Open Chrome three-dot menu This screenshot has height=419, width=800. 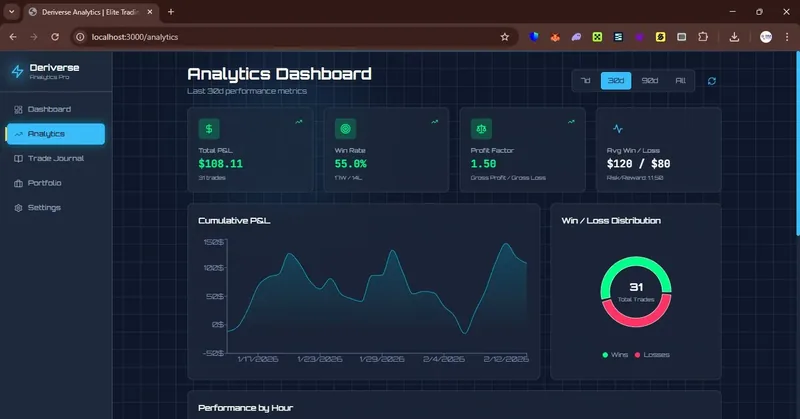pos(787,37)
